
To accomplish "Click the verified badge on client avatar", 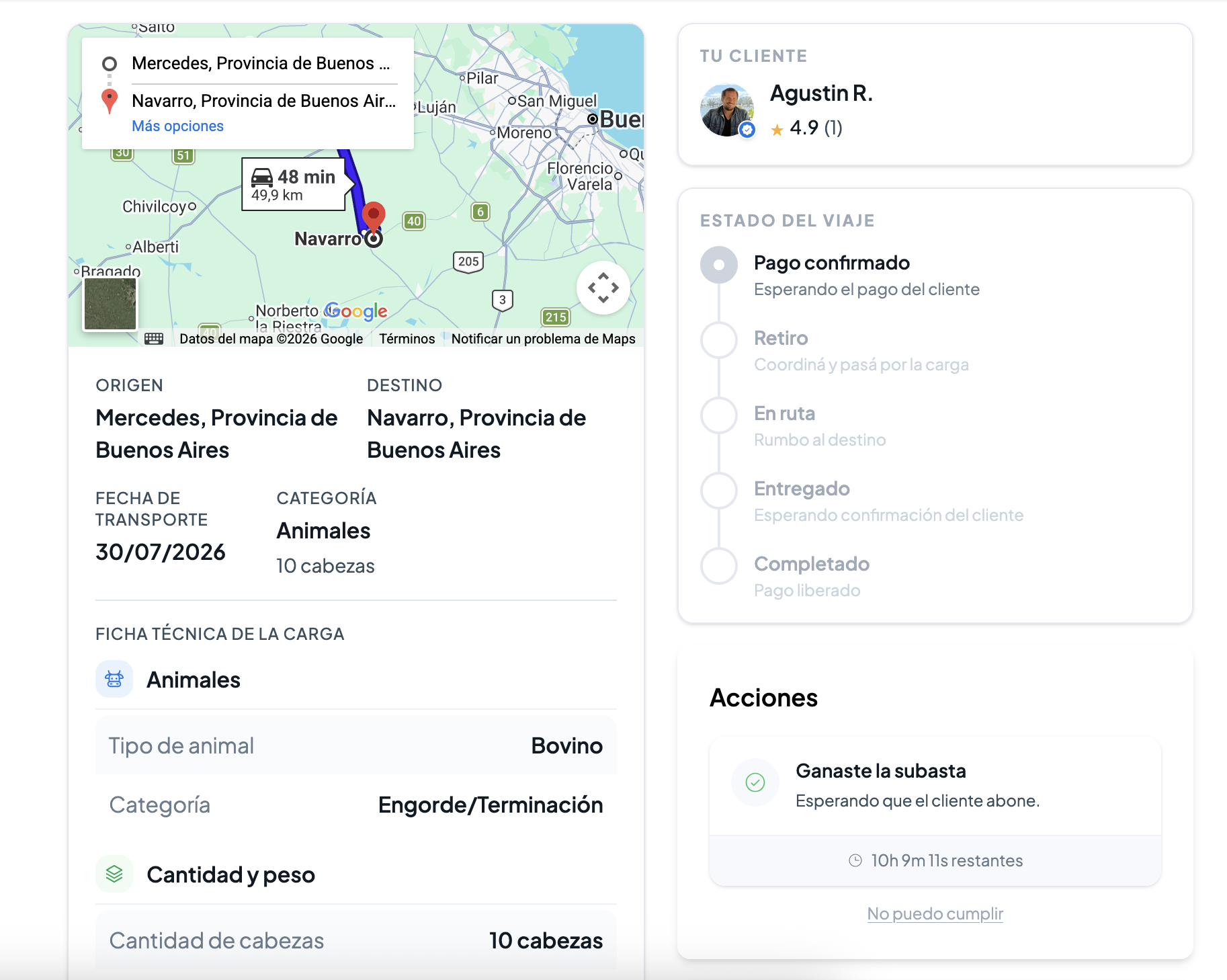I will coord(747,130).
